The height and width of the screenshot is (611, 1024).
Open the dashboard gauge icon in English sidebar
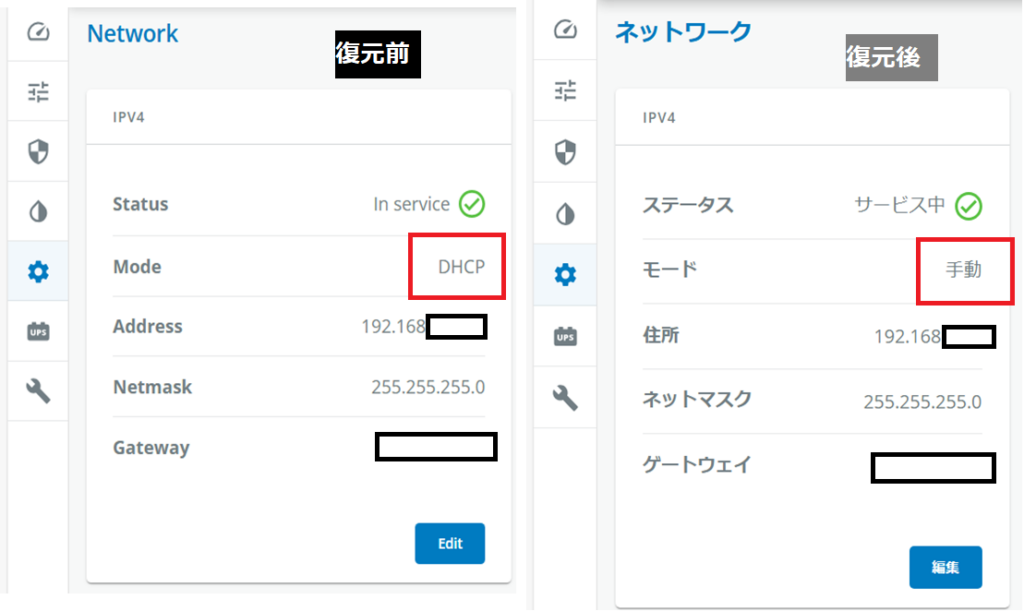coord(38,33)
